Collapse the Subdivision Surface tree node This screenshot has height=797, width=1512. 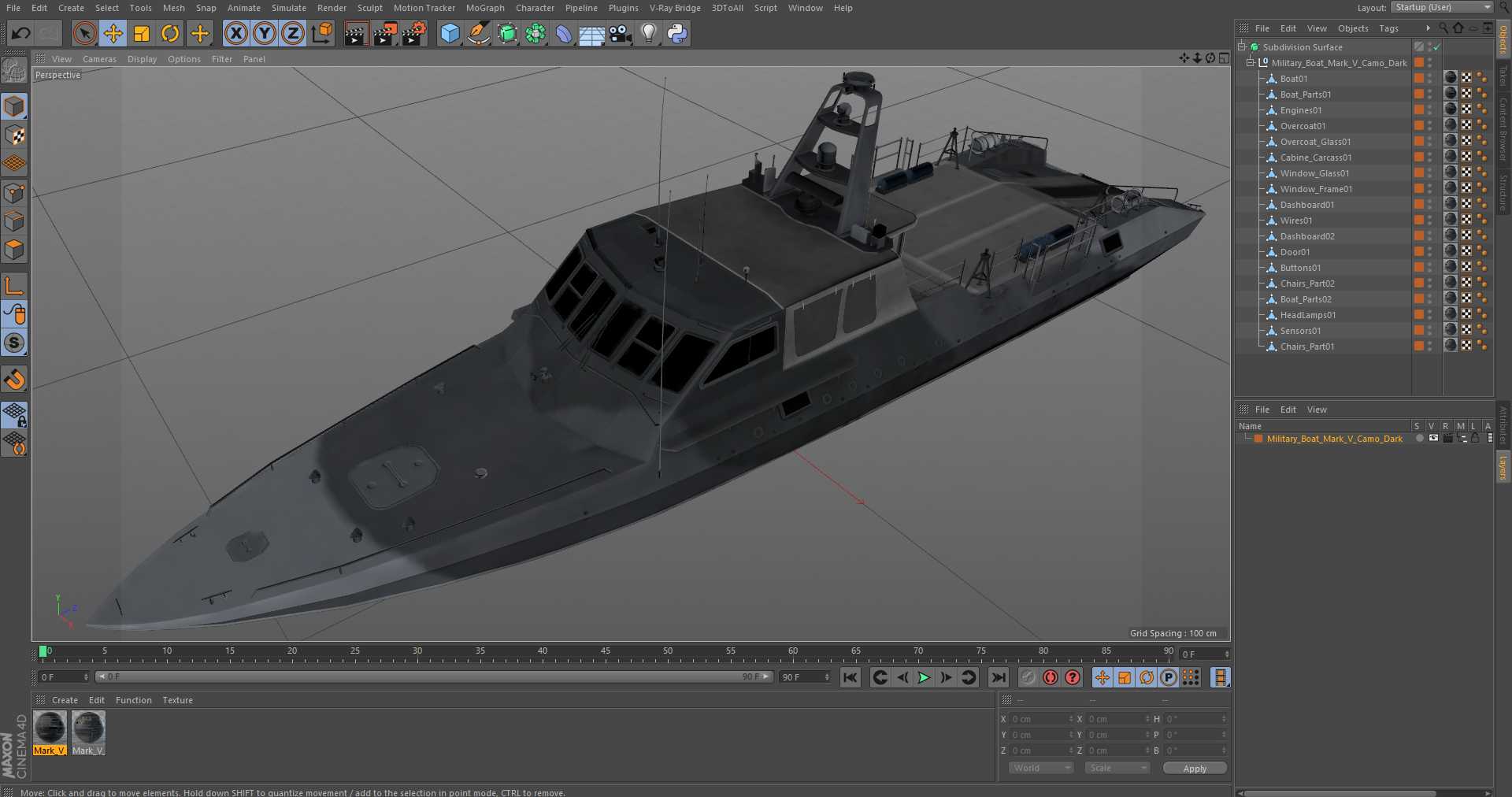click(x=1242, y=46)
